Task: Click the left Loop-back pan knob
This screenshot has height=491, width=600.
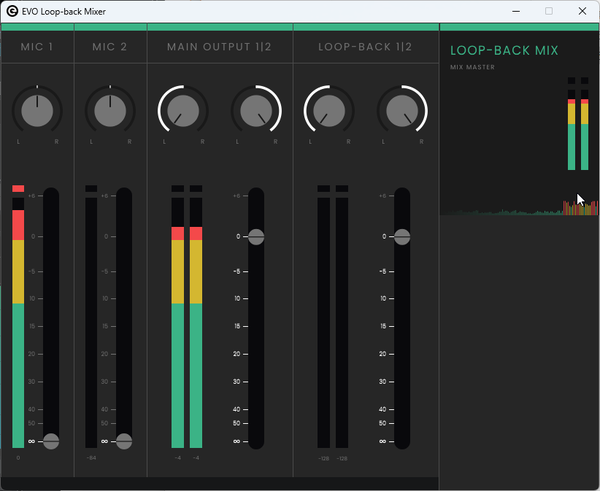Action: coord(329,110)
